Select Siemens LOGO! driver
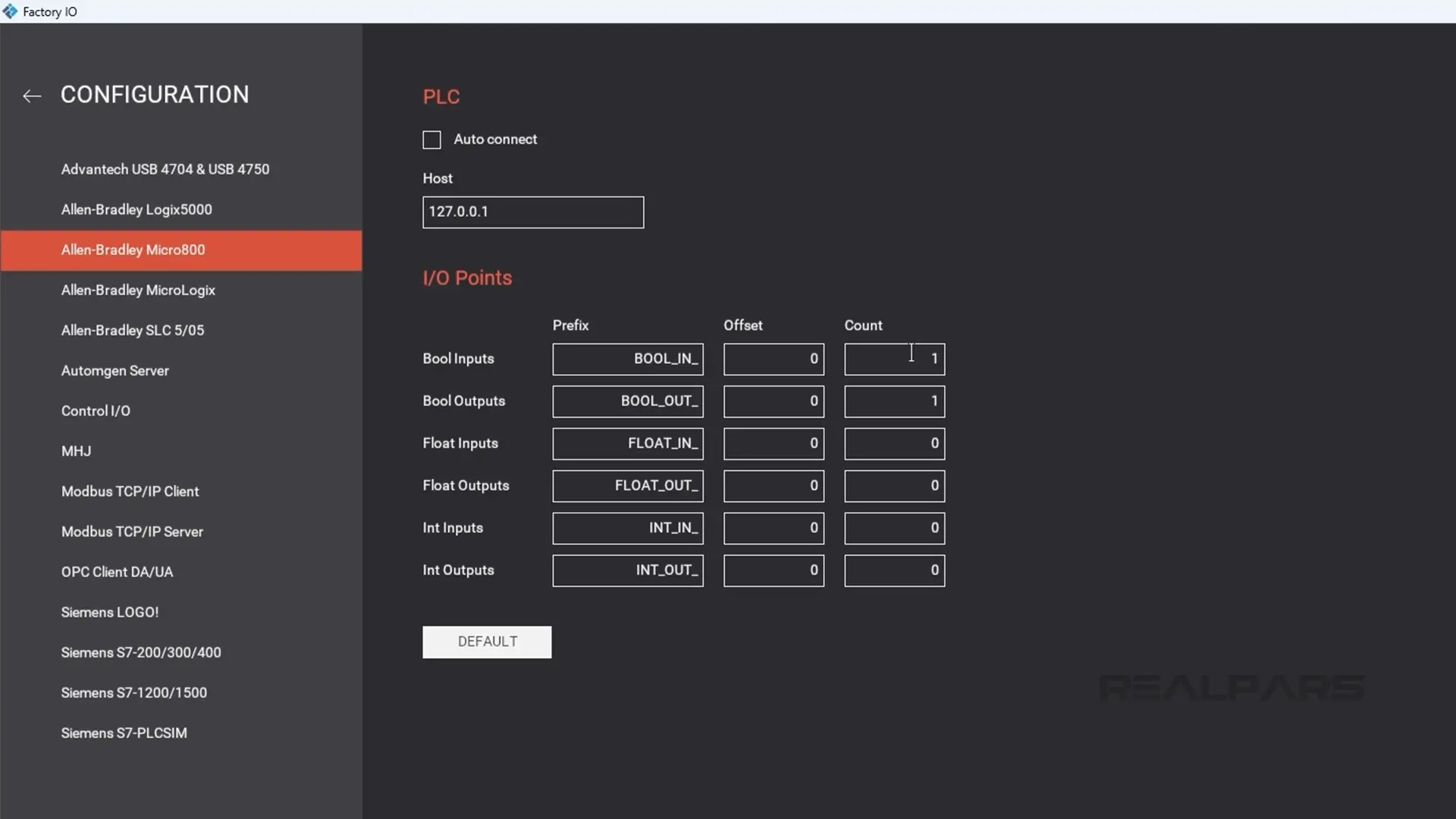The height and width of the screenshot is (819, 1456). pyautogui.click(x=180, y=612)
